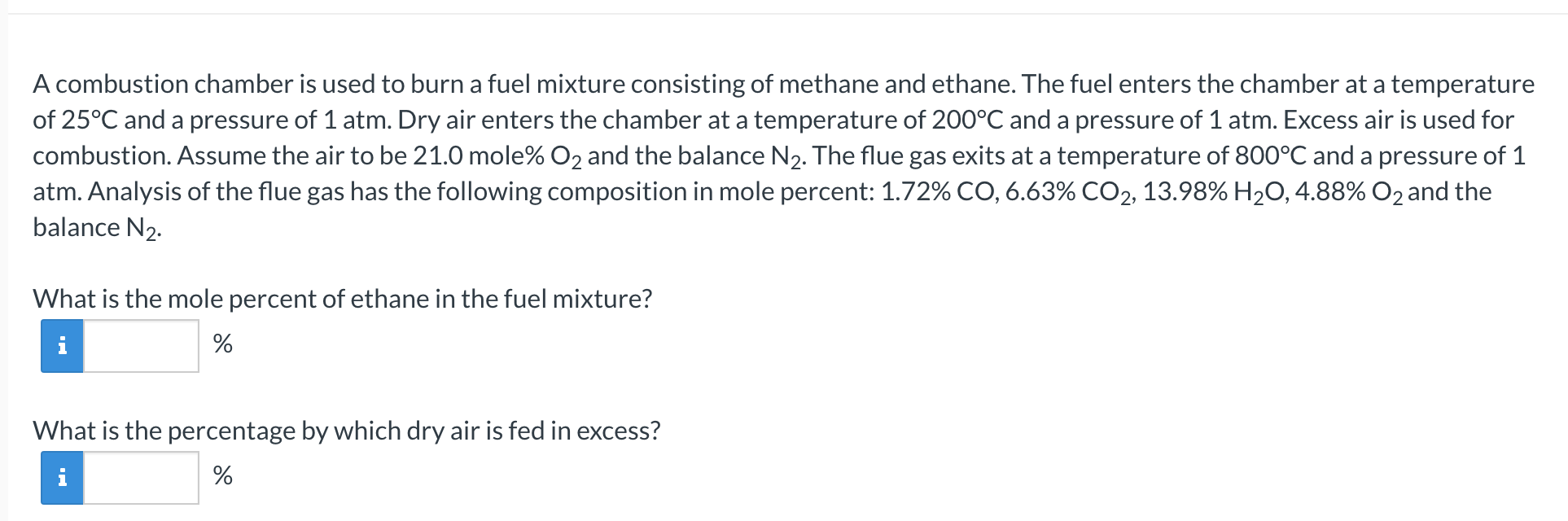Click the '4.88% O2' flue gas value
Image resolution: width=1568 pixels, height=521 pixels.
coord(1348,192)
